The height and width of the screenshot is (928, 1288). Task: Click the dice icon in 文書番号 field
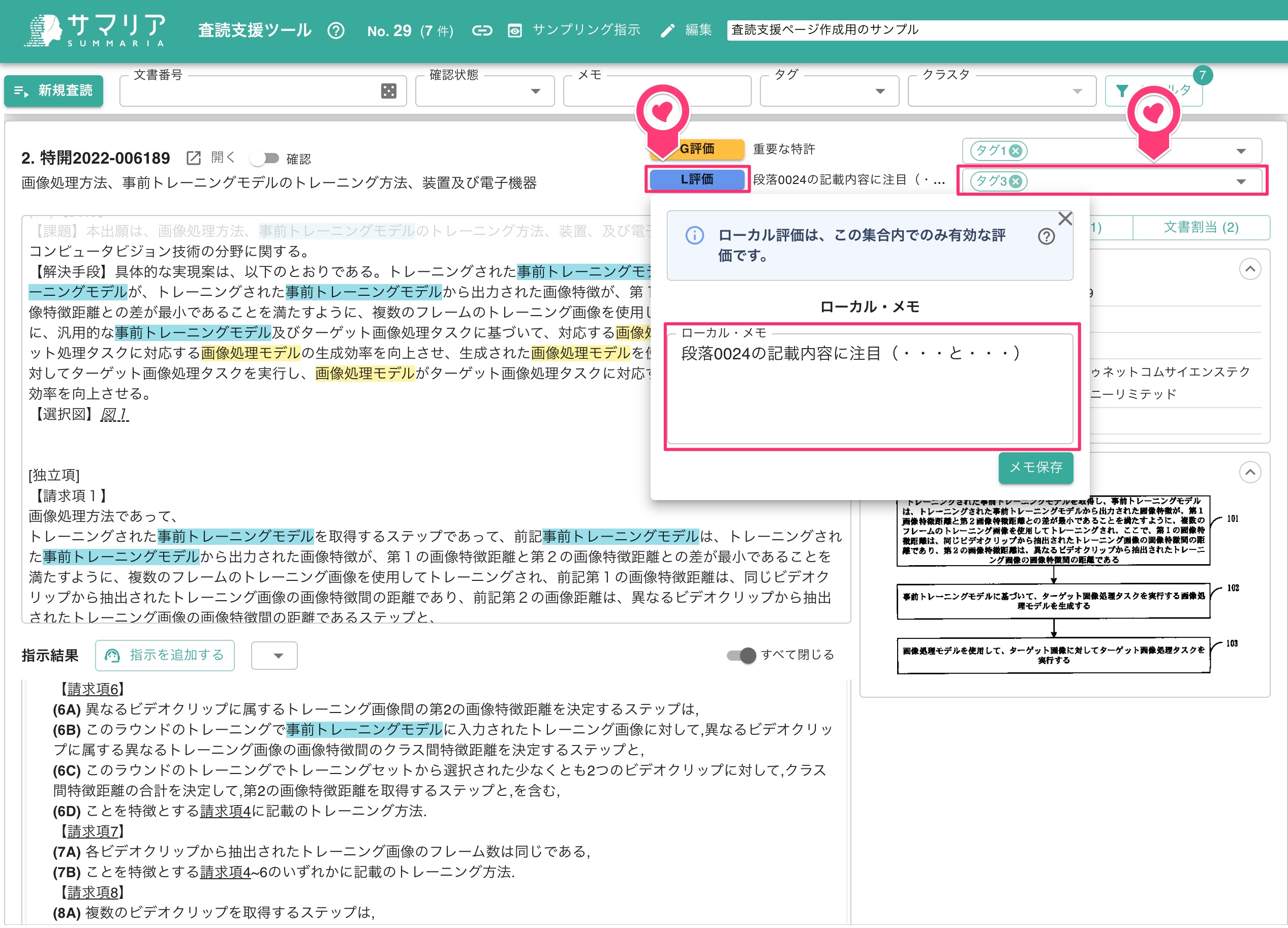pos(388,91)
